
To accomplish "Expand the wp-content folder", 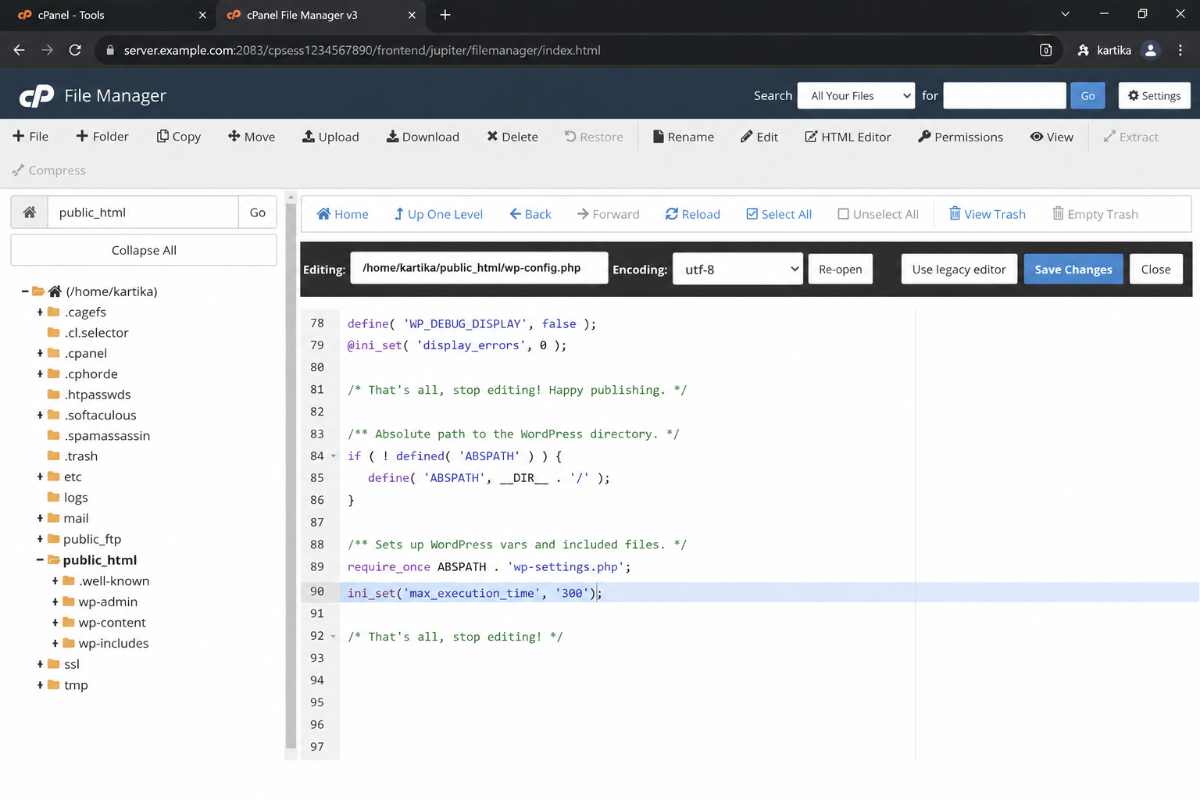I will click(55, 622).
